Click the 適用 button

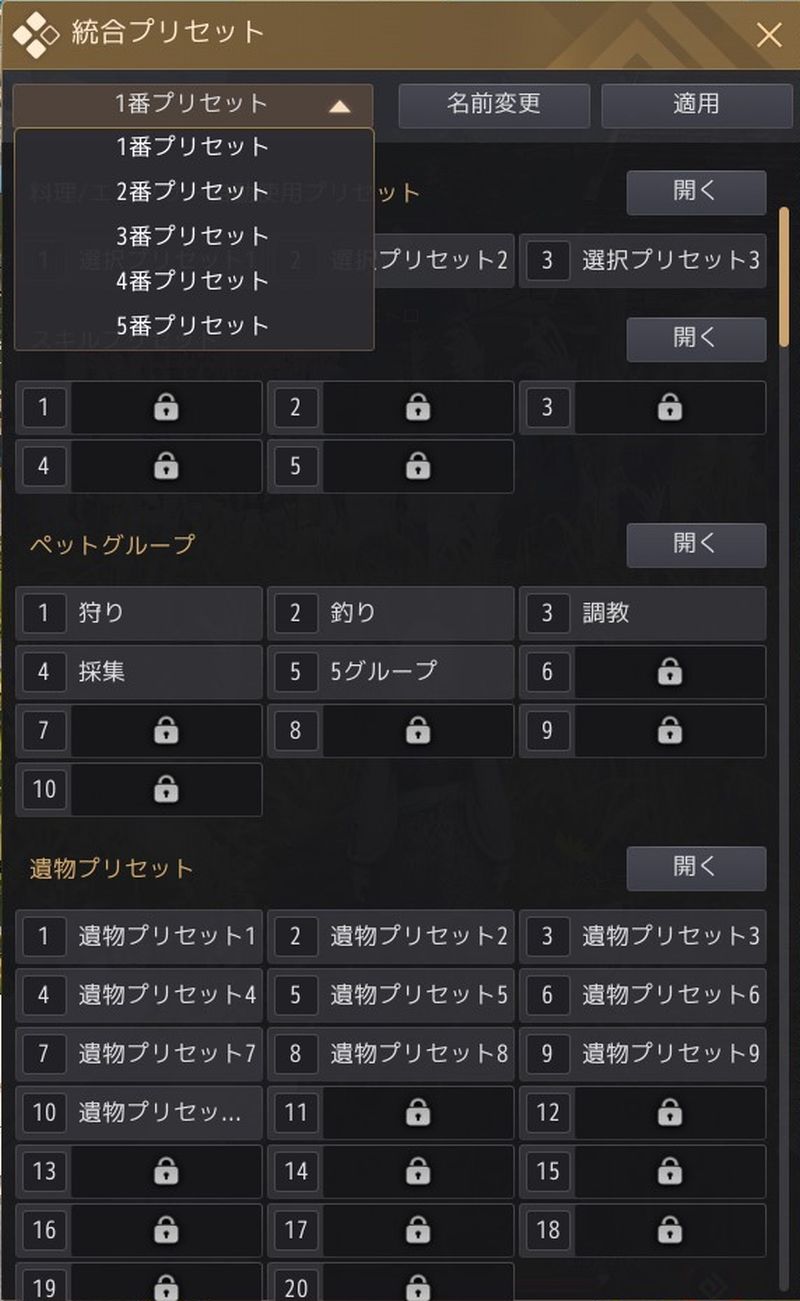click(697, 105)
